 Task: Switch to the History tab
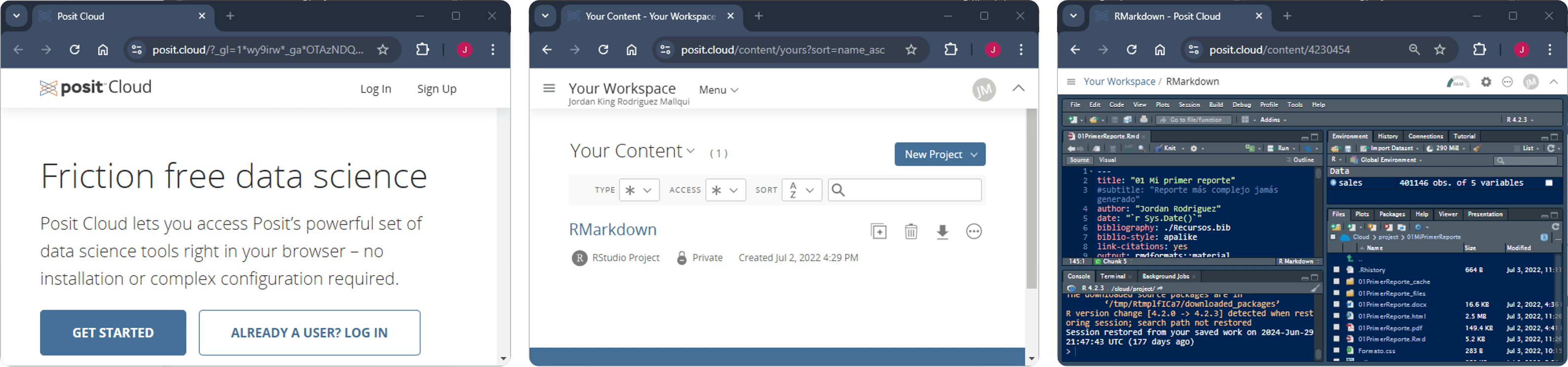pos(1387,136)
